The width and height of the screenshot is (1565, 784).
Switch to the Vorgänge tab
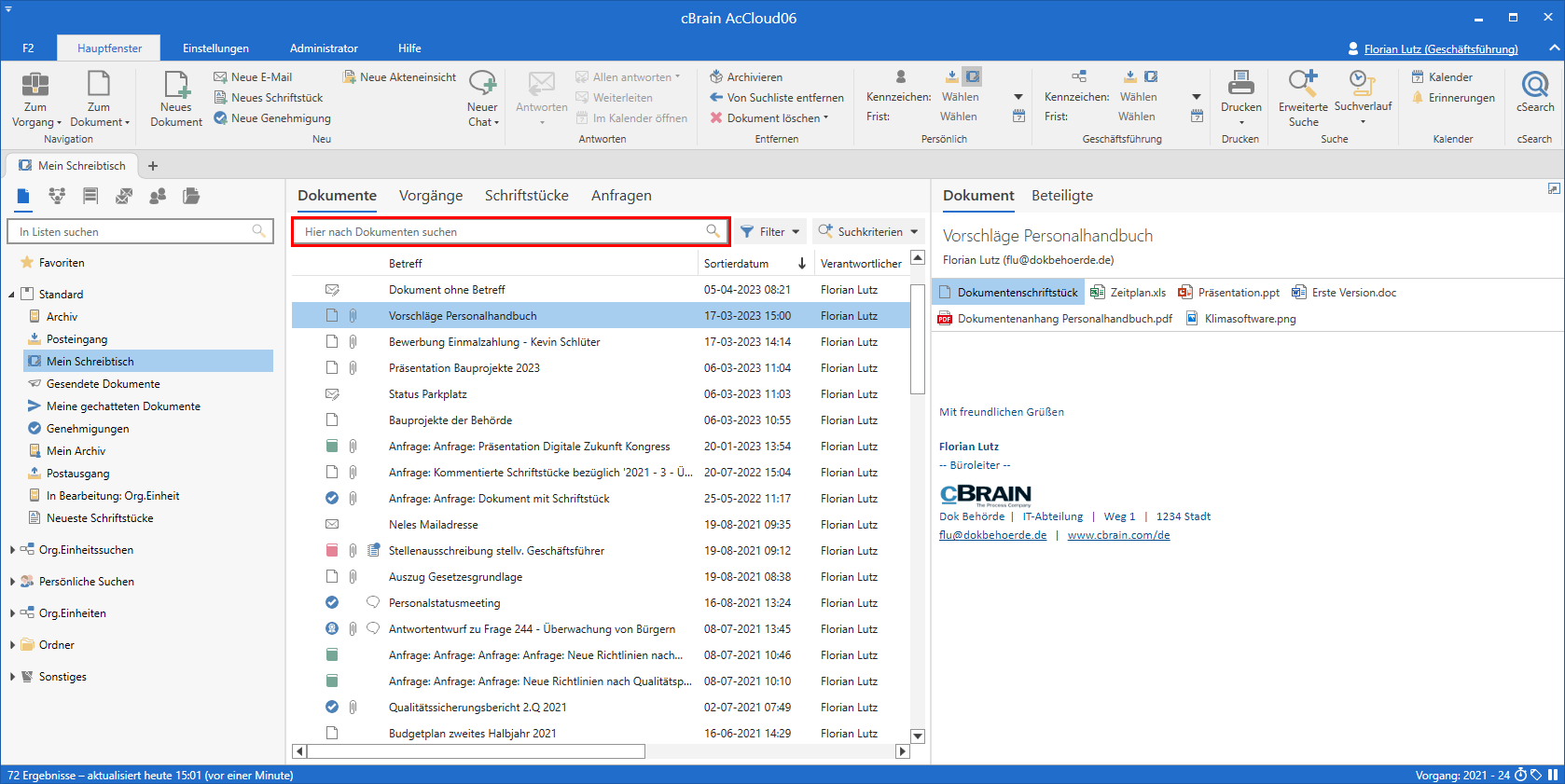point(431,196)
